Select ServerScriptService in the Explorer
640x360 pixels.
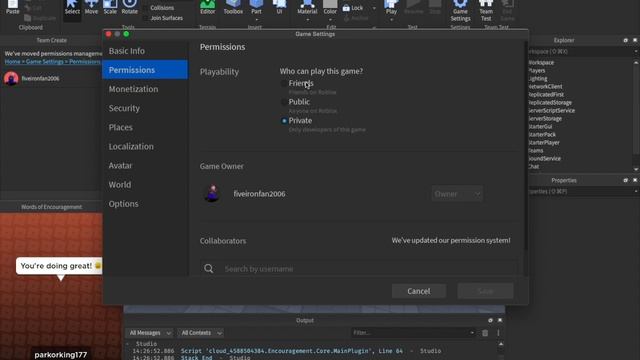pos(551,111)
